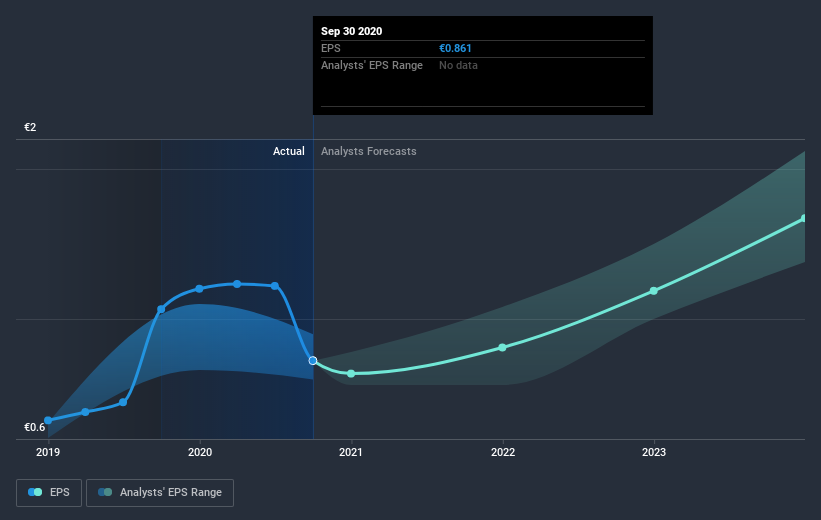Select the 2022 forecast EPS point
Viewport: 821px width, 520px height.
pos(502,347)
